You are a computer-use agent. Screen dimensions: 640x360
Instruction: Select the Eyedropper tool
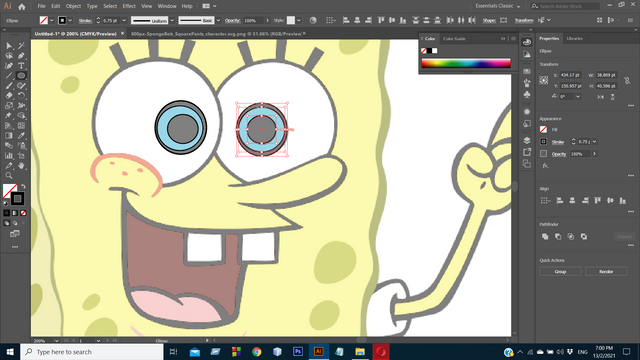pos(21,136)
